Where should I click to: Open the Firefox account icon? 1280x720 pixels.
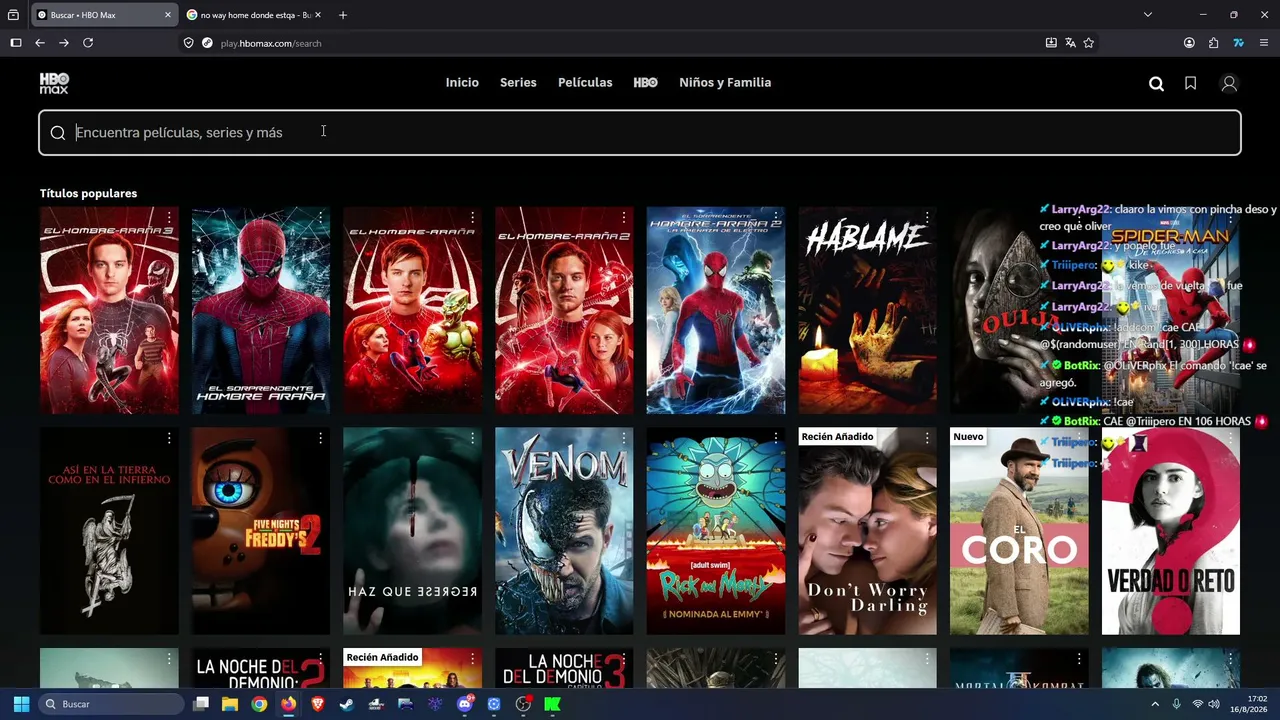[1189, 43]
